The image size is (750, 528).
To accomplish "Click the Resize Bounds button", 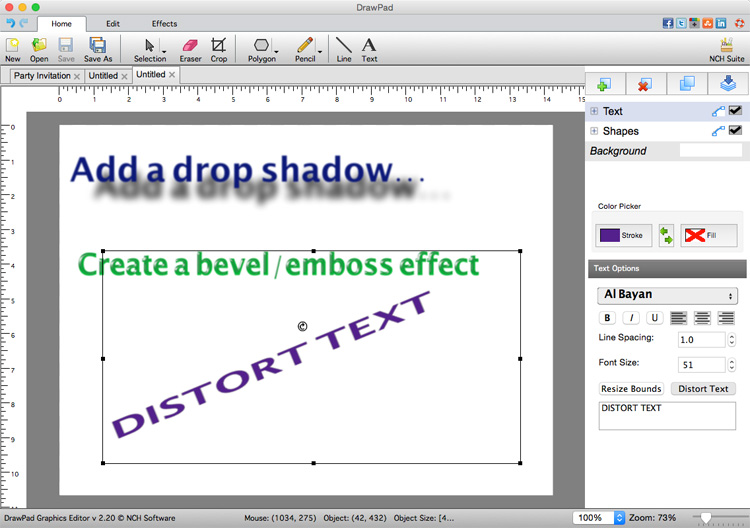I will coord(630,388).
